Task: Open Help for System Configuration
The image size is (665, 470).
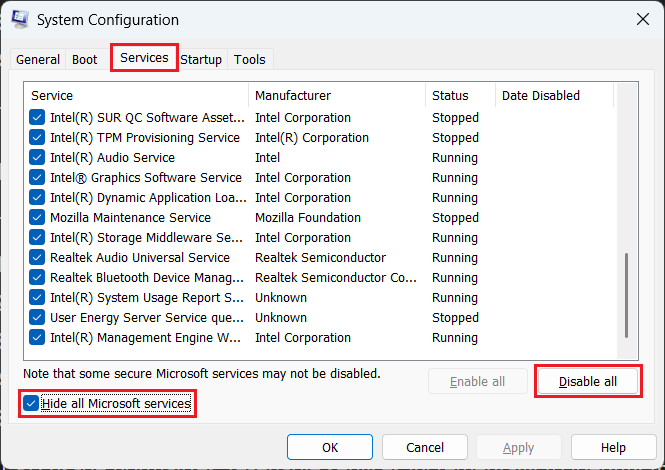Action: click(x=613, y=447)
